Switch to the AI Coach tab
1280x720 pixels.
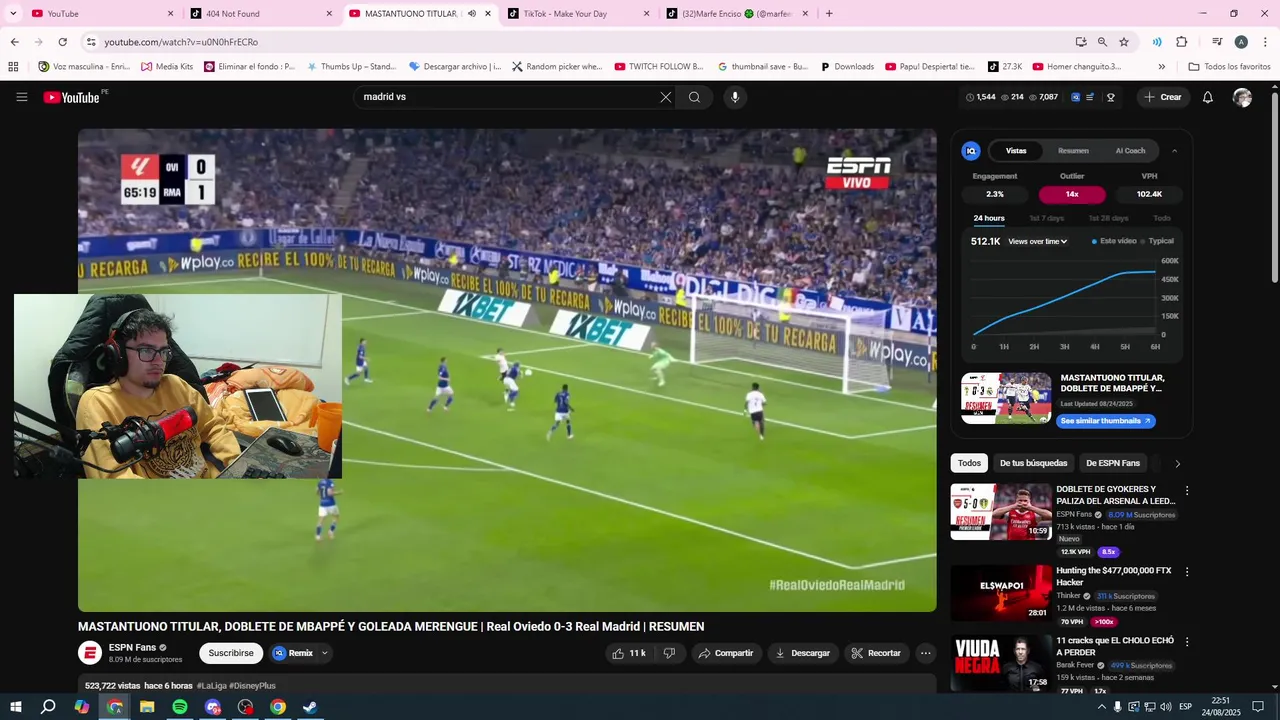tap(1130, 151)
